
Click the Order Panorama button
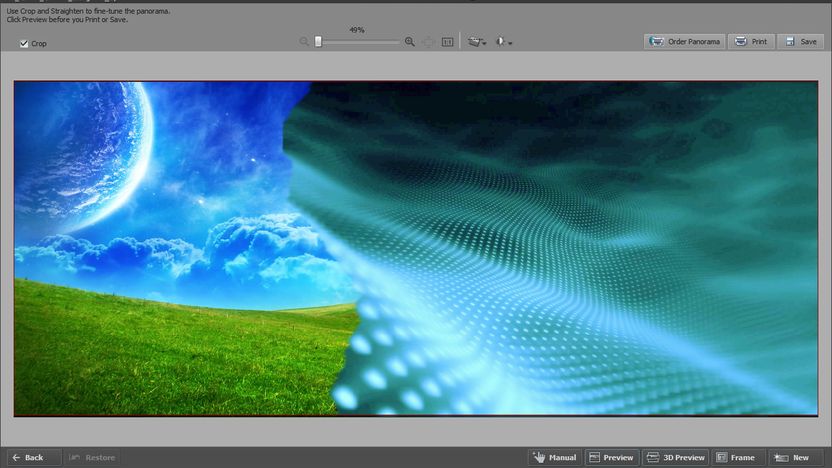coord(684,41)
